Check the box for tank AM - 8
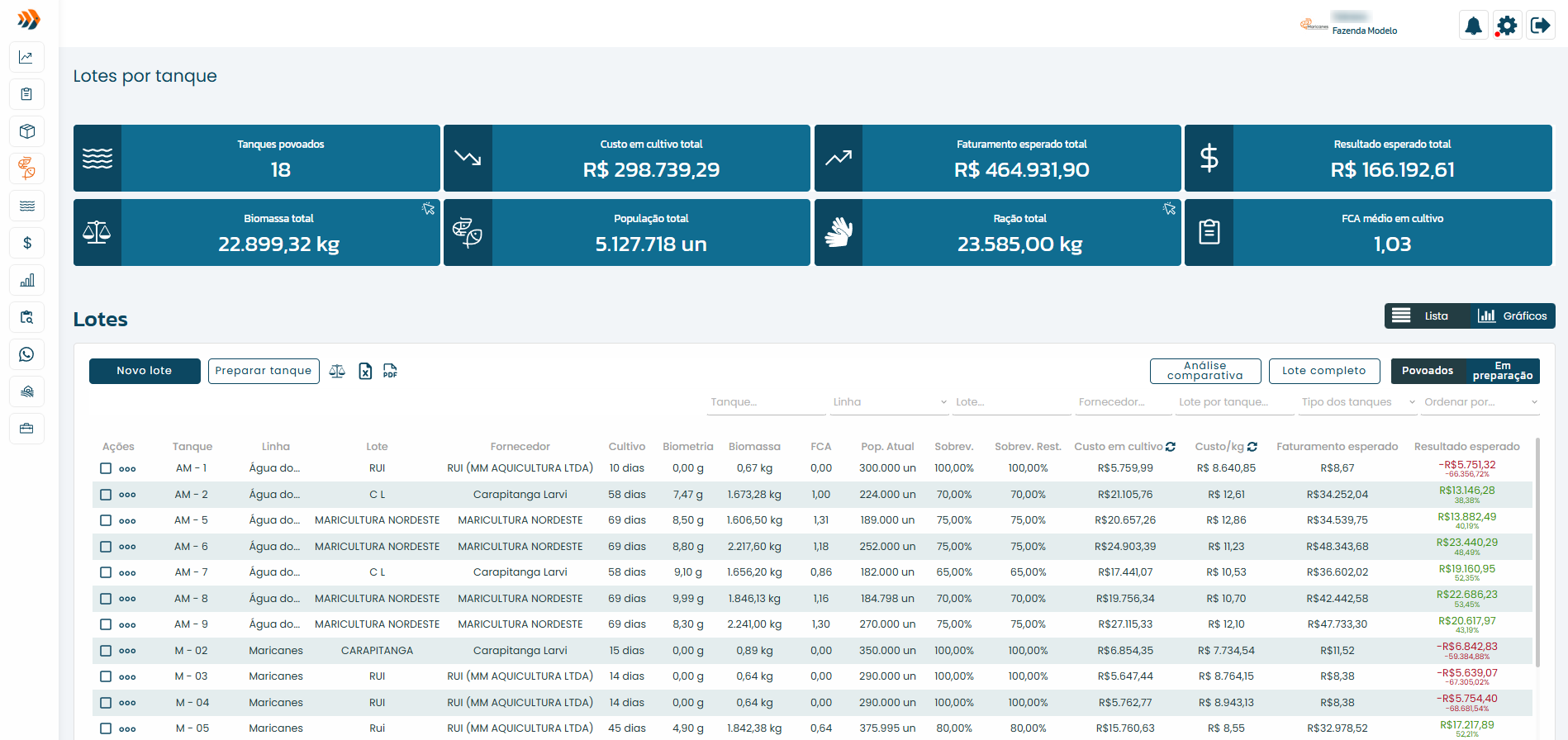The image size is (1568, 740). (106, 599)
